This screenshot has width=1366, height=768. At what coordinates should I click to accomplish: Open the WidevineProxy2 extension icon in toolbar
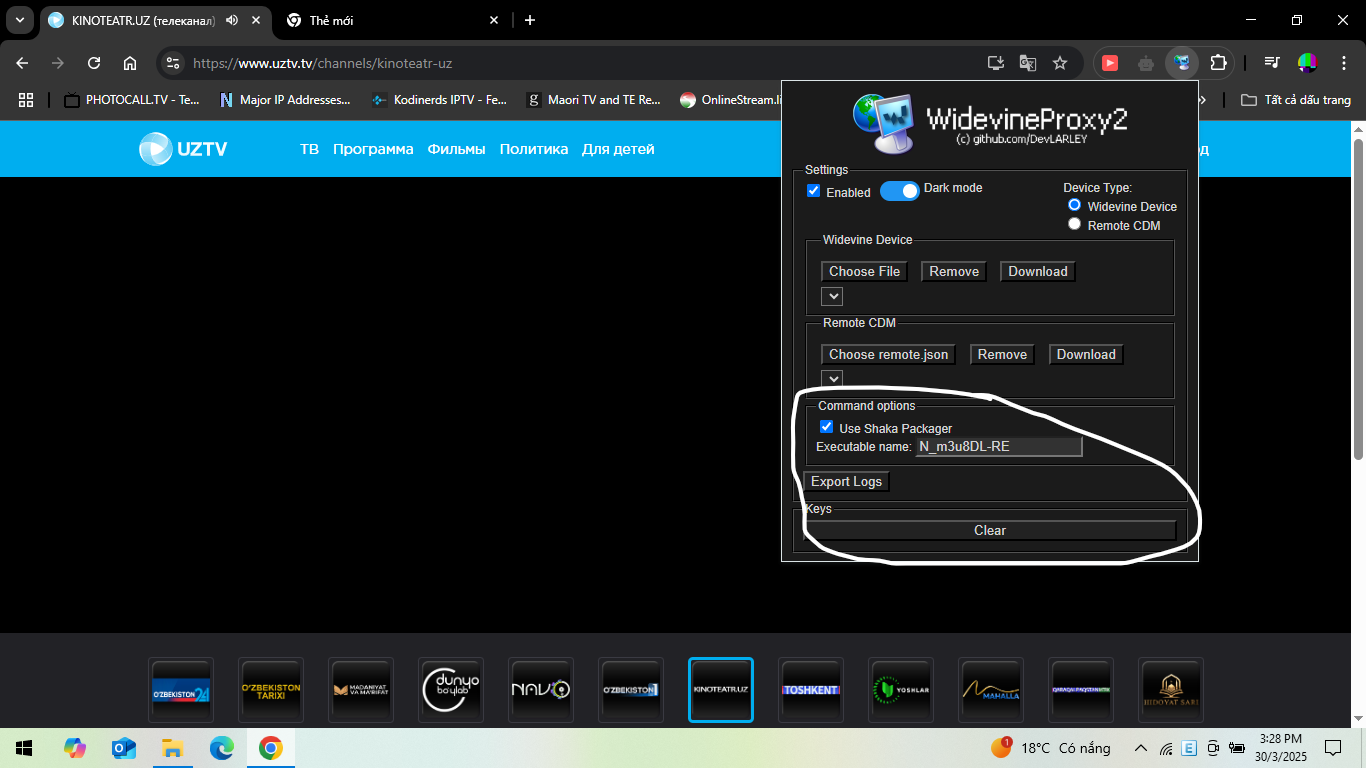point(1182,63)
